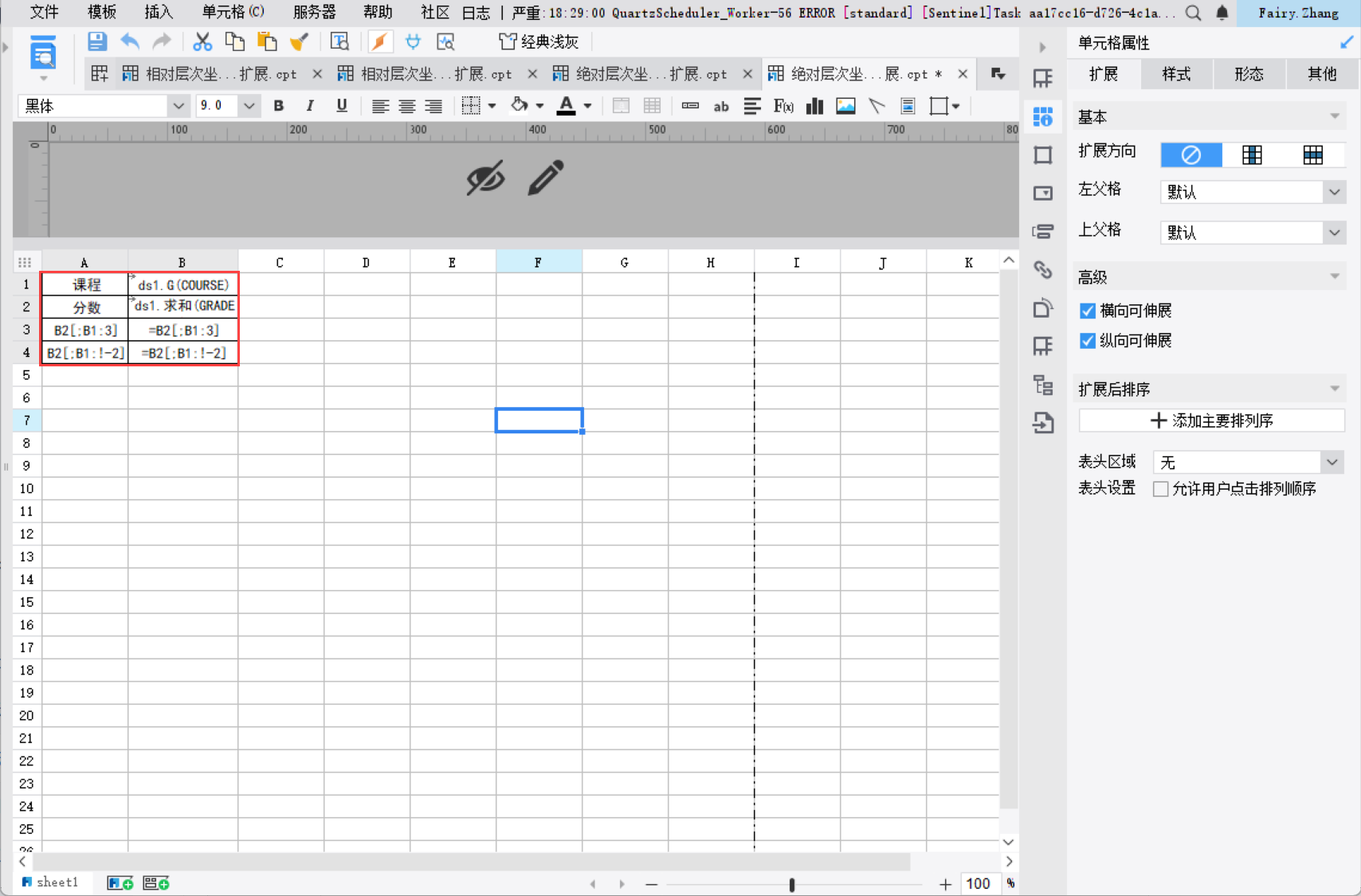Insert a chart with bar chart icon
The width and height of the screenshot is (1361, 896).
pyautogui.click(x=814, y=106)
